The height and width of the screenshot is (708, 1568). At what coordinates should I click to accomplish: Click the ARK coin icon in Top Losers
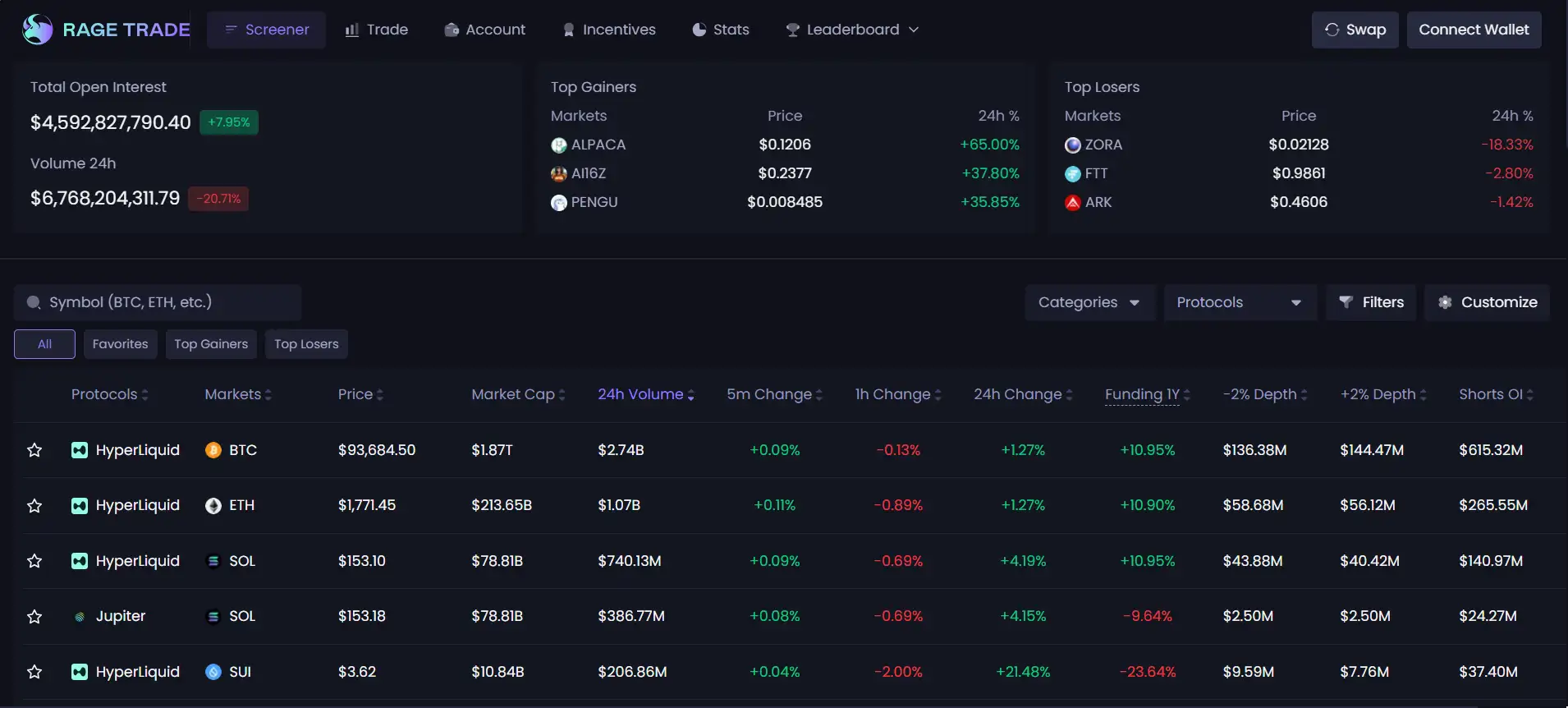click(1072, 203)
